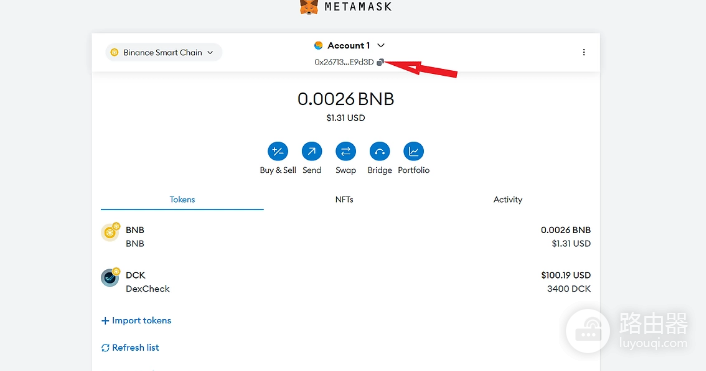Screen dimensions: 706x371
Task: Click the Refresh list link
Action: (x=130, y=348)
